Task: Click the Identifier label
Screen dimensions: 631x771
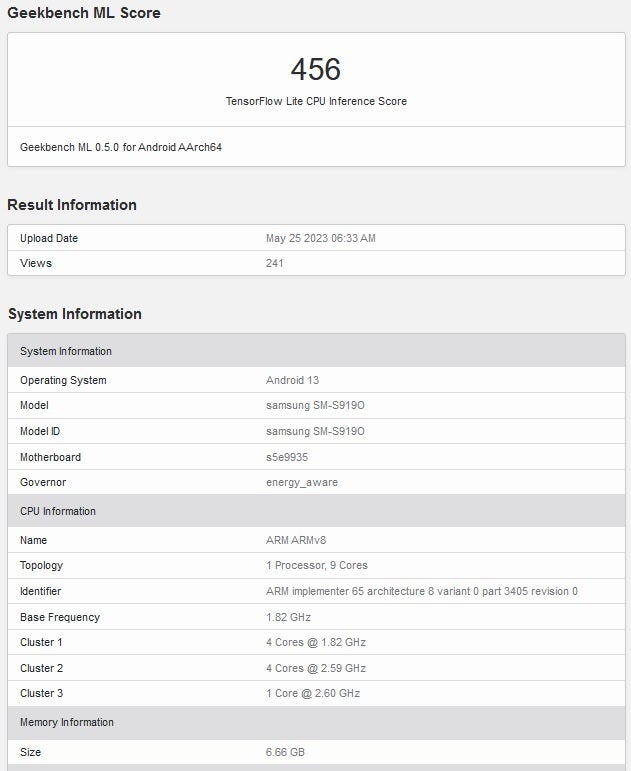Action: coord(40,591)
